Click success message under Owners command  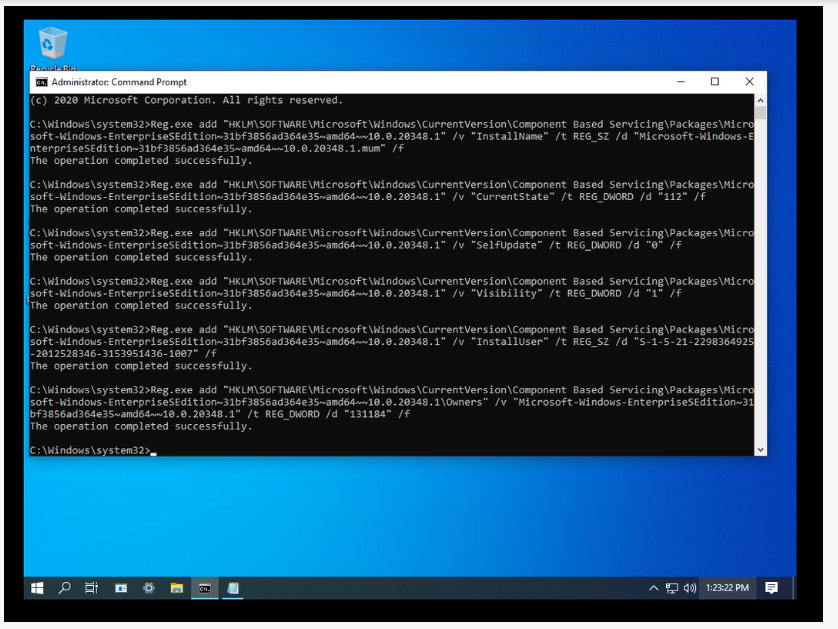141,426
